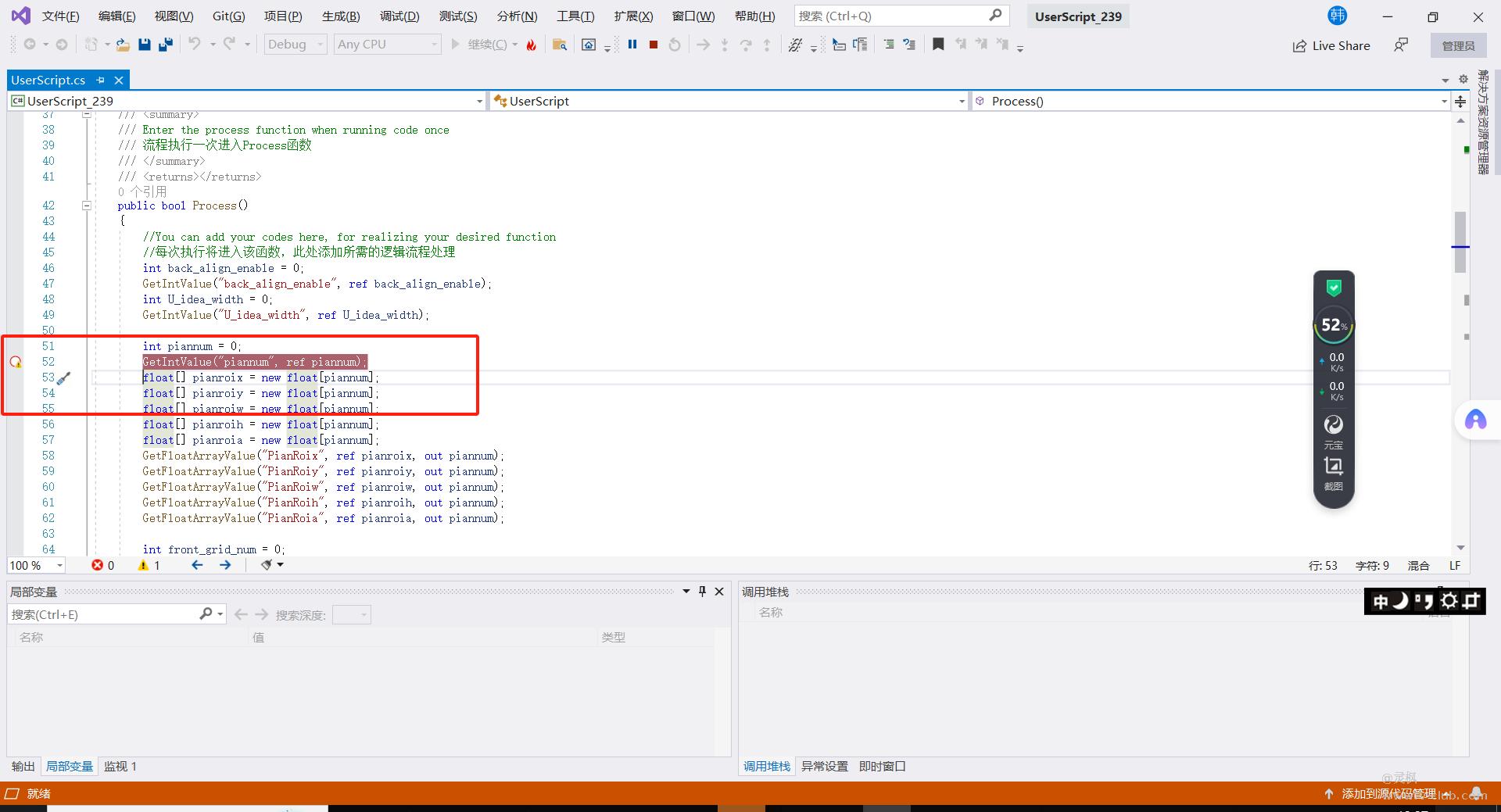Click editor settings gear icon
1501x812 pixels.
[1463, 79]
